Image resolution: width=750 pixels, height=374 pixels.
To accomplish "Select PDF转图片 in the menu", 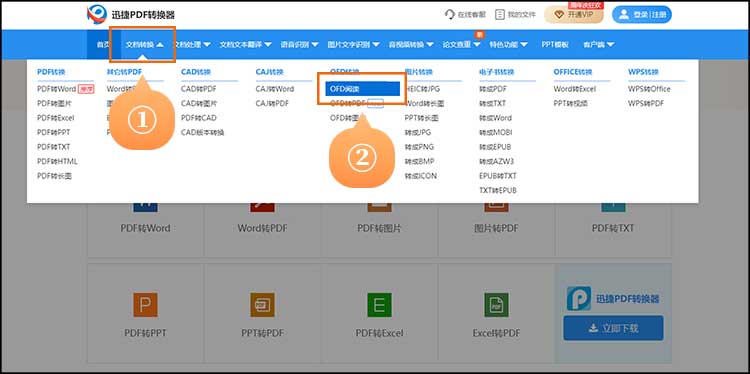I will (x=54, y=103).
